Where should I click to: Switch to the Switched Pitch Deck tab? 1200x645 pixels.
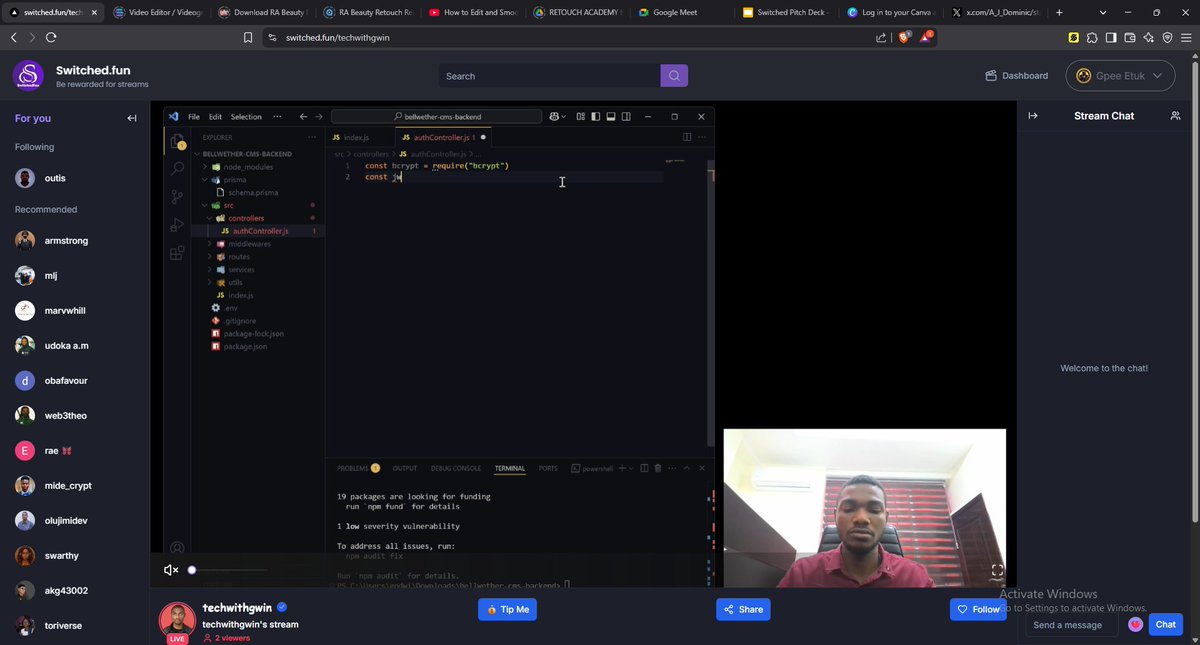click(x=786, y=12)
